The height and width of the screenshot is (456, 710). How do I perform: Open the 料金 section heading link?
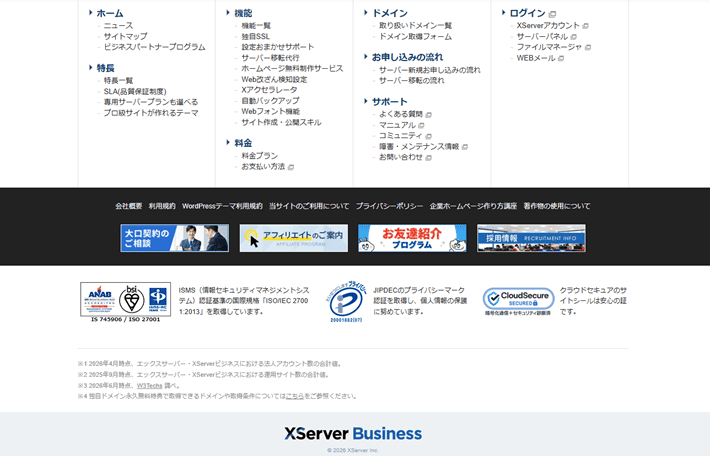coord(243,143)
